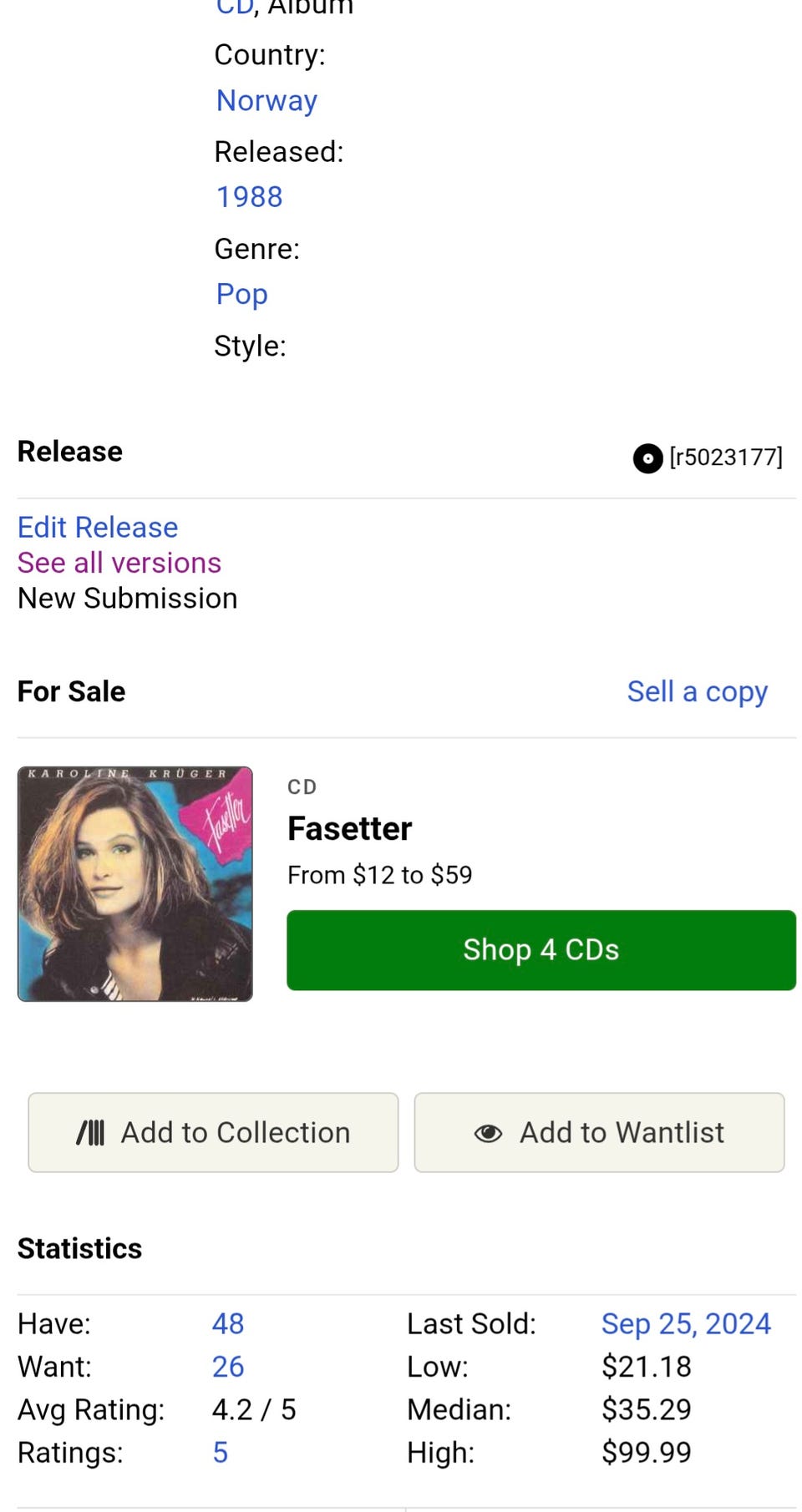This screenshot has width=802, height=1512.
Task: Follow the See all versions link
Action: pyautogui.click(x=119, y=564)
